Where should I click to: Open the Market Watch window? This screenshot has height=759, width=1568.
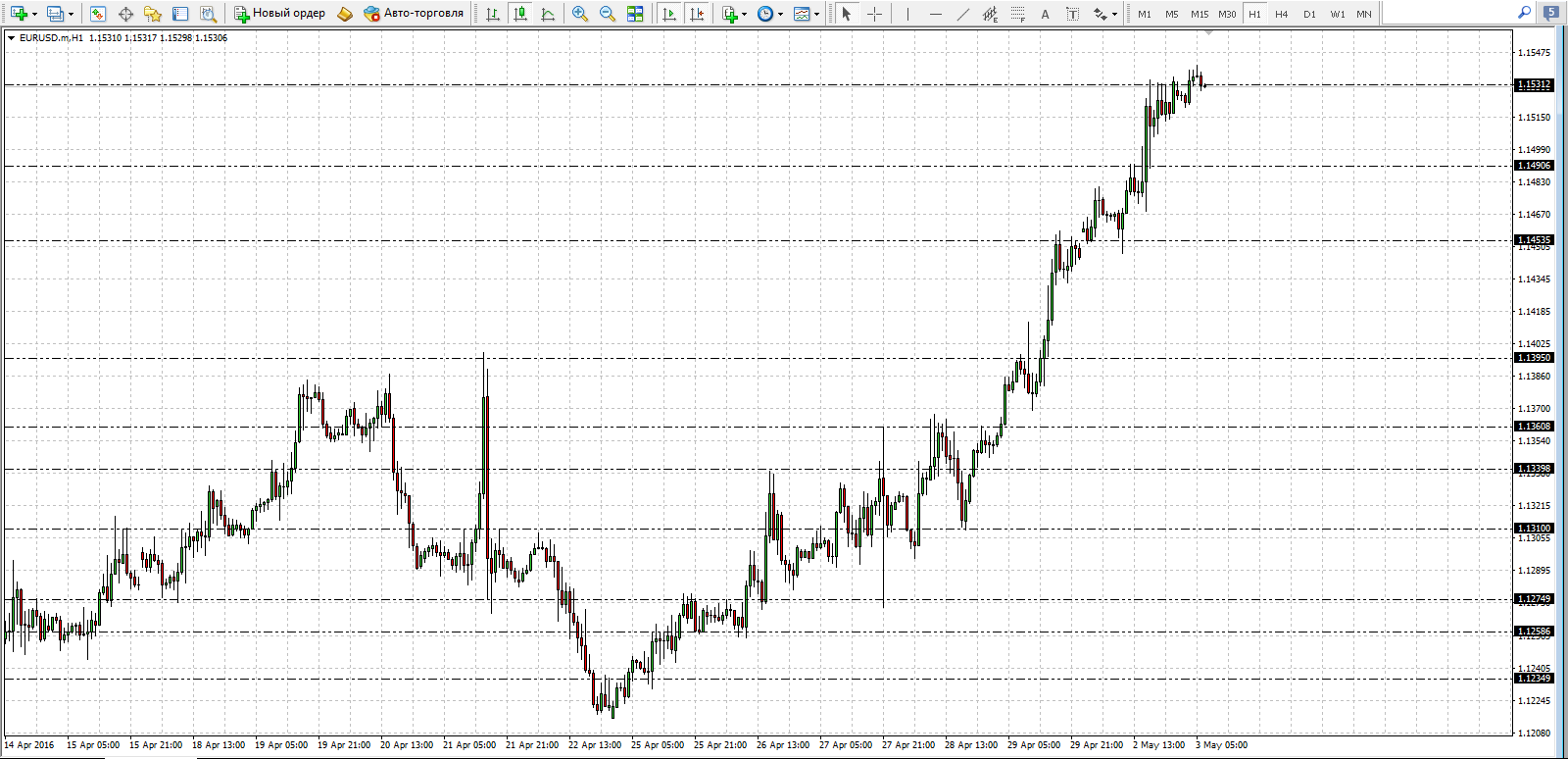pyautogui.click(x=97, y=14)
